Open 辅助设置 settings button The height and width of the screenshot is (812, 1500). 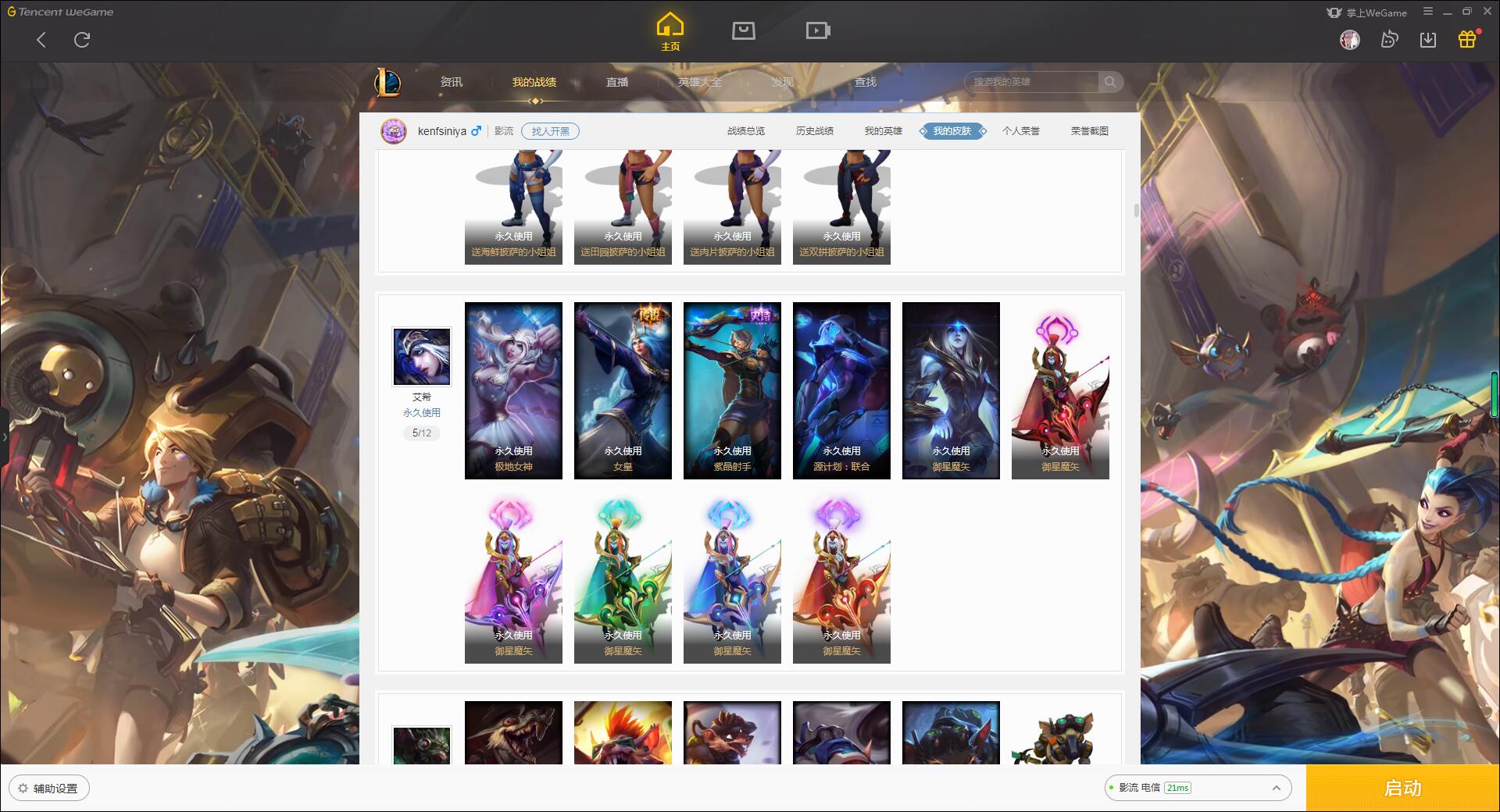click(48, 789)
